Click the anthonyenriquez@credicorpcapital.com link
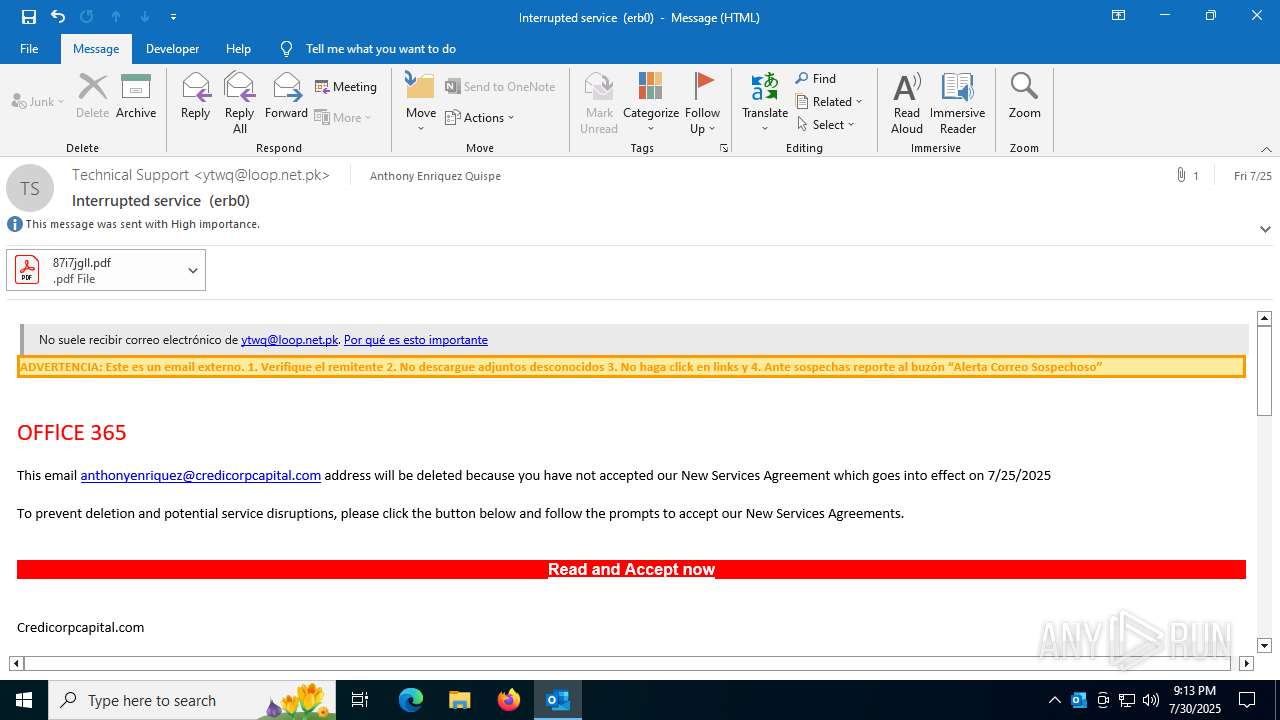This screenshot has width=1280, height=720. 201,475
